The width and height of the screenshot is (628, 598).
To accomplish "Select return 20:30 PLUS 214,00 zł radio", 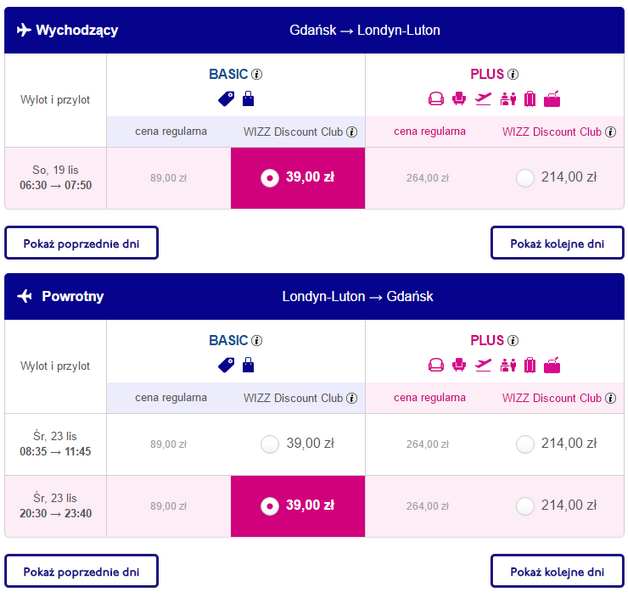I will (525, 506).
